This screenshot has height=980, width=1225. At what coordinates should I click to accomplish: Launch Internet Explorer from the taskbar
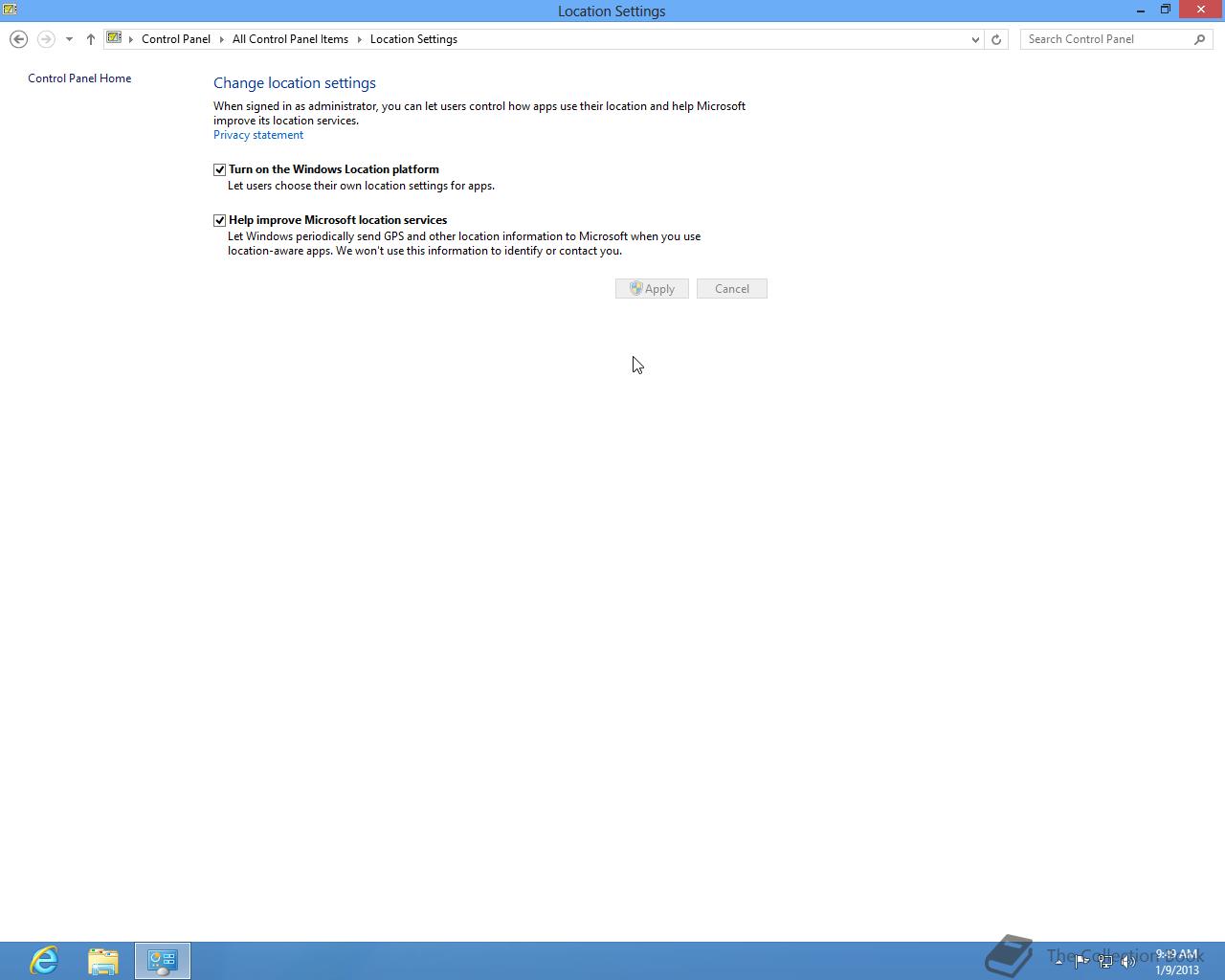point(44,960)
